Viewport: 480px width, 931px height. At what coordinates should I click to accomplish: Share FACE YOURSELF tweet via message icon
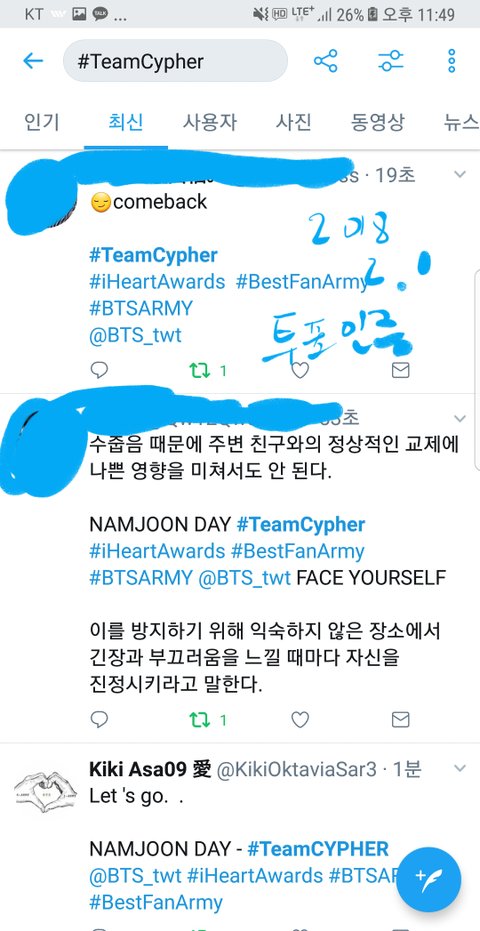pos(400,720)
